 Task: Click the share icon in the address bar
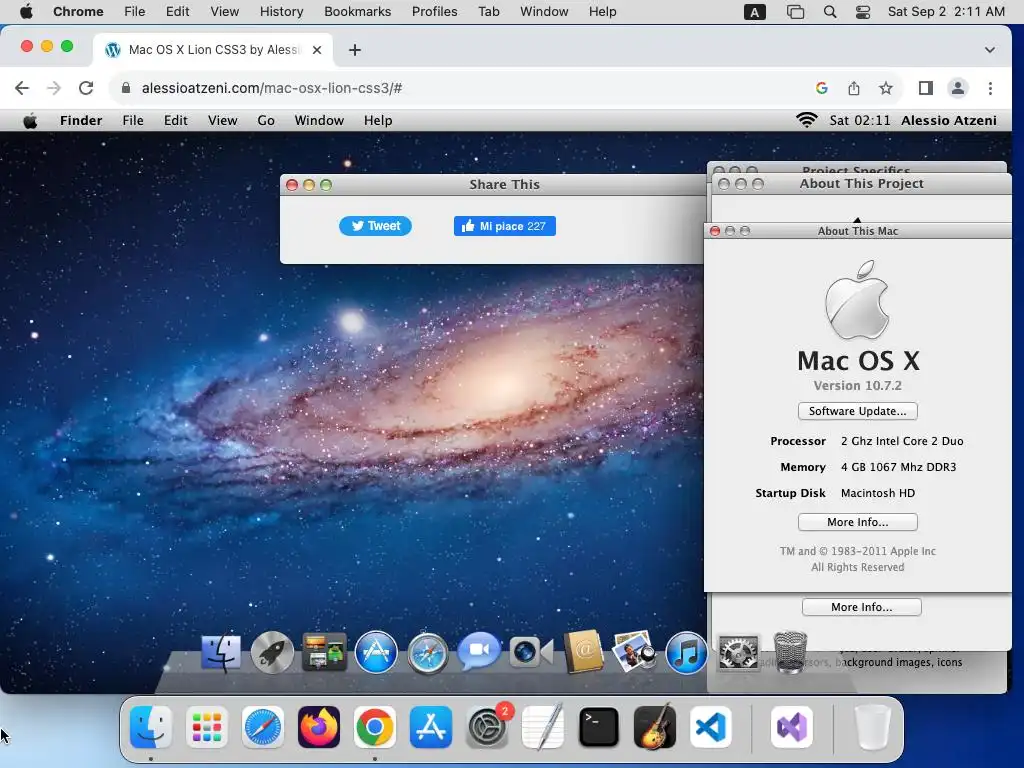[x=854, y=88]
